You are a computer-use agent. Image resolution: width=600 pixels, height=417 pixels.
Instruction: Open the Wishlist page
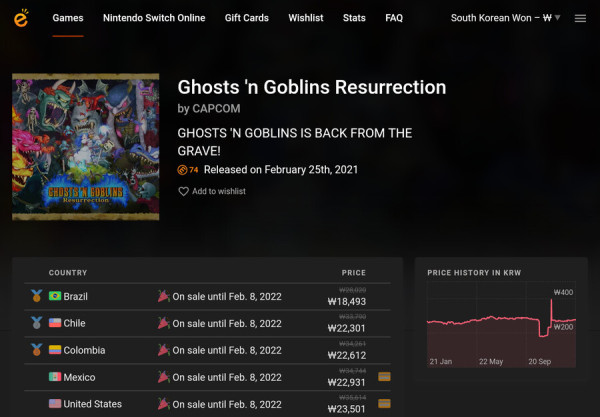coord(305,18)
